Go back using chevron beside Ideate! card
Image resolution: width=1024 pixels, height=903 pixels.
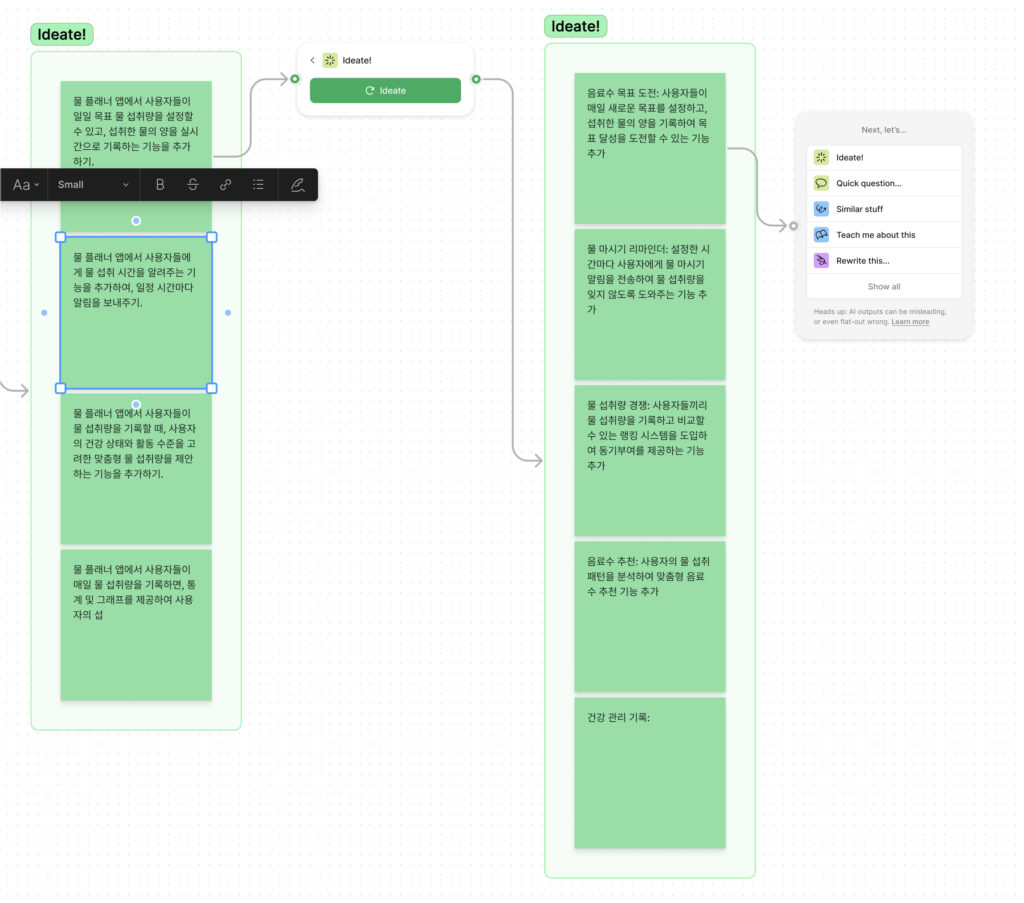coord(313,60)
